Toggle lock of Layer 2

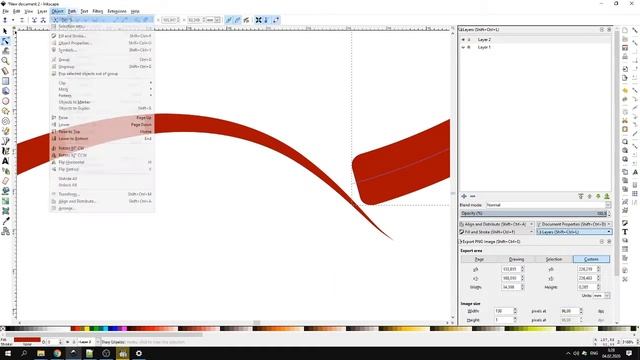(x=469, y=40)
